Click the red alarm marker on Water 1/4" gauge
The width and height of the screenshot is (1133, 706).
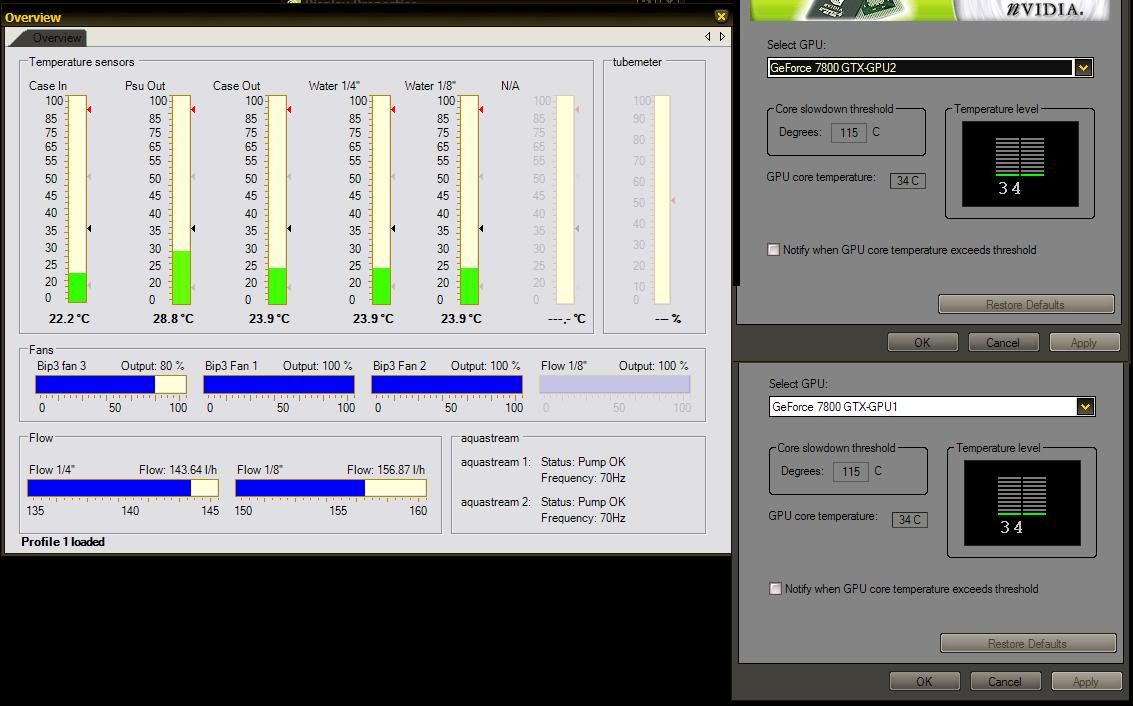coord(393,109)
